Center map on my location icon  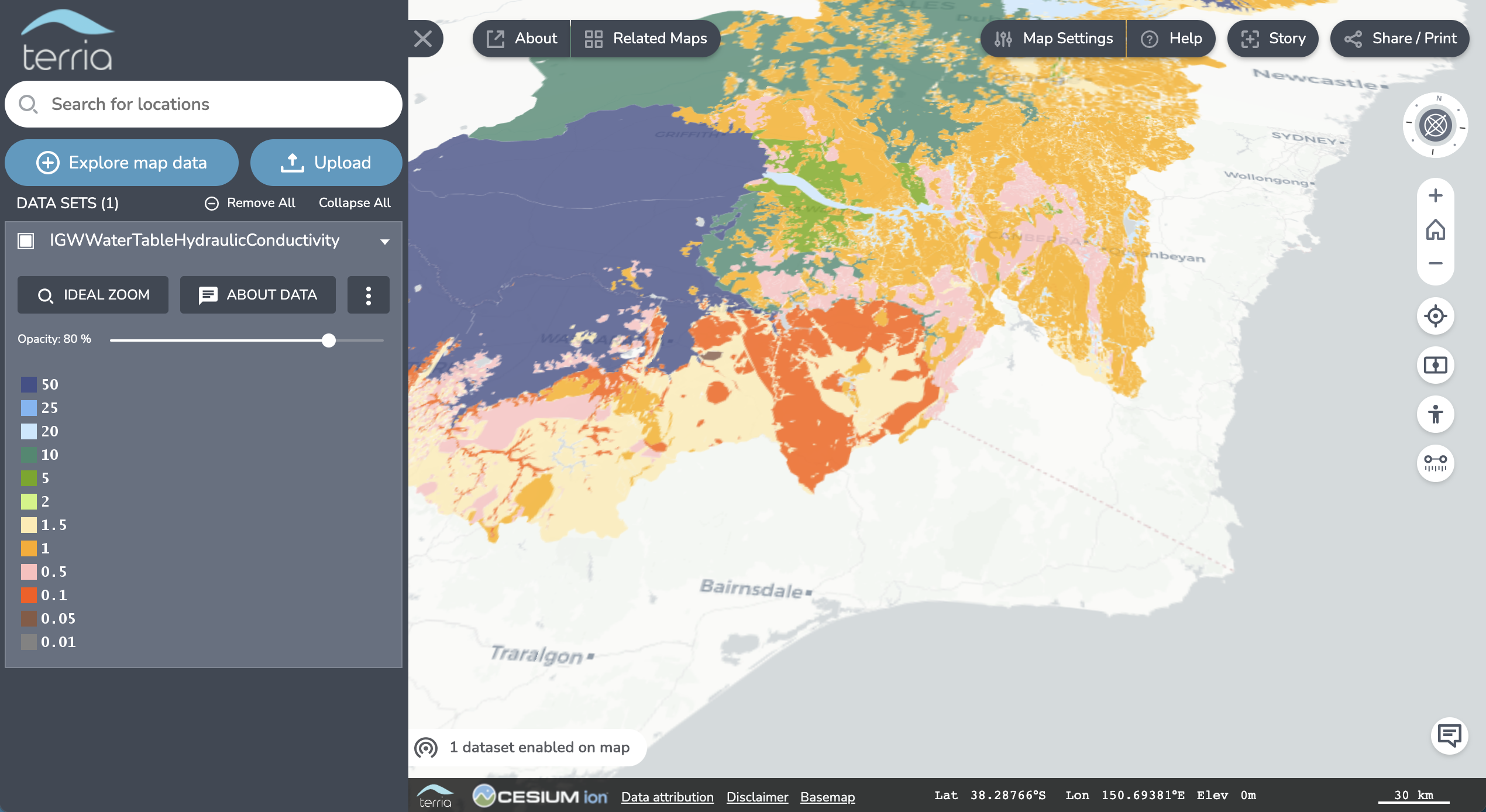point(1435,316)
